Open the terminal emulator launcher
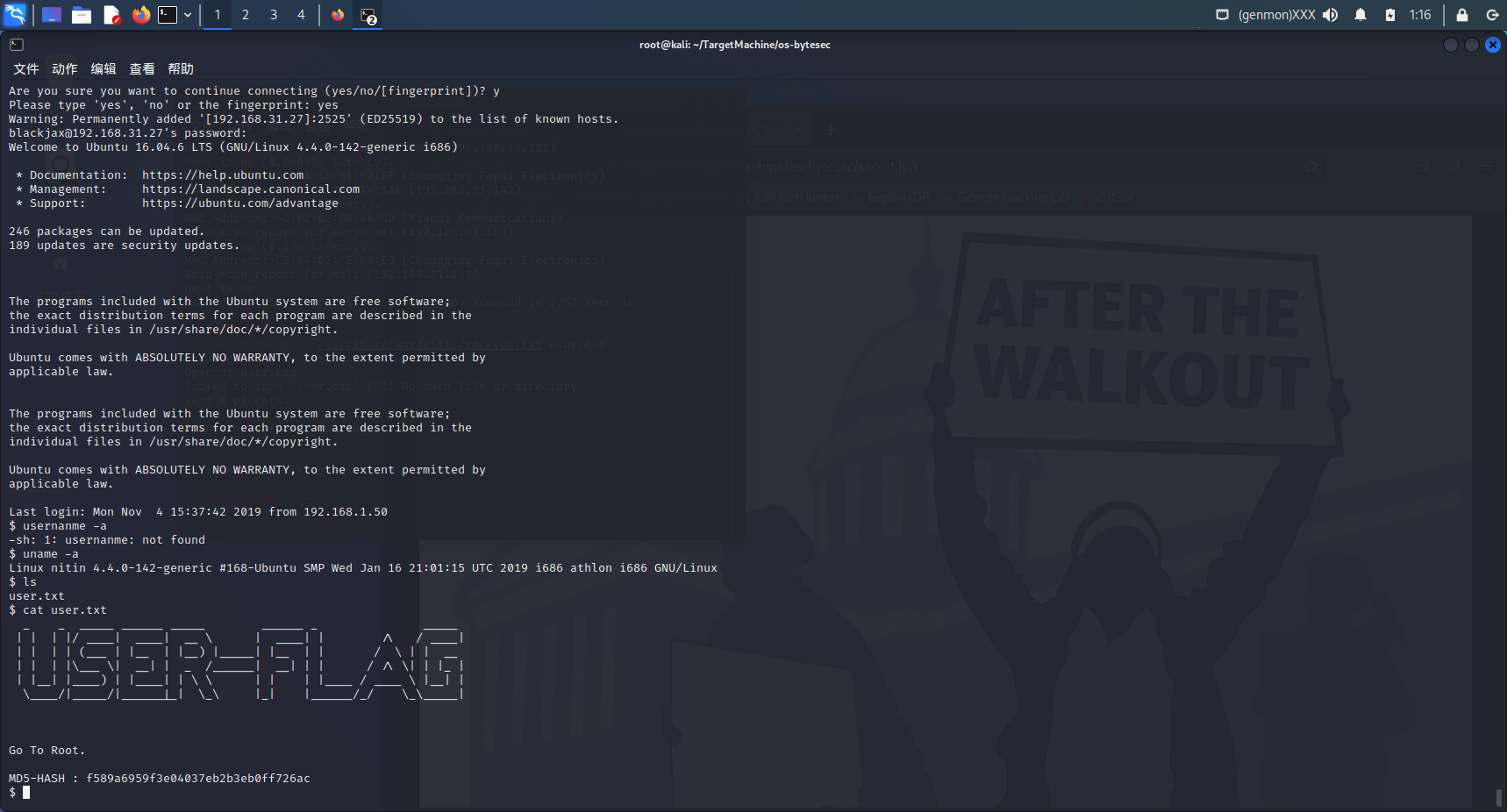The height and width of the screenshot is (812, 1507). click(x=168, y=15)
